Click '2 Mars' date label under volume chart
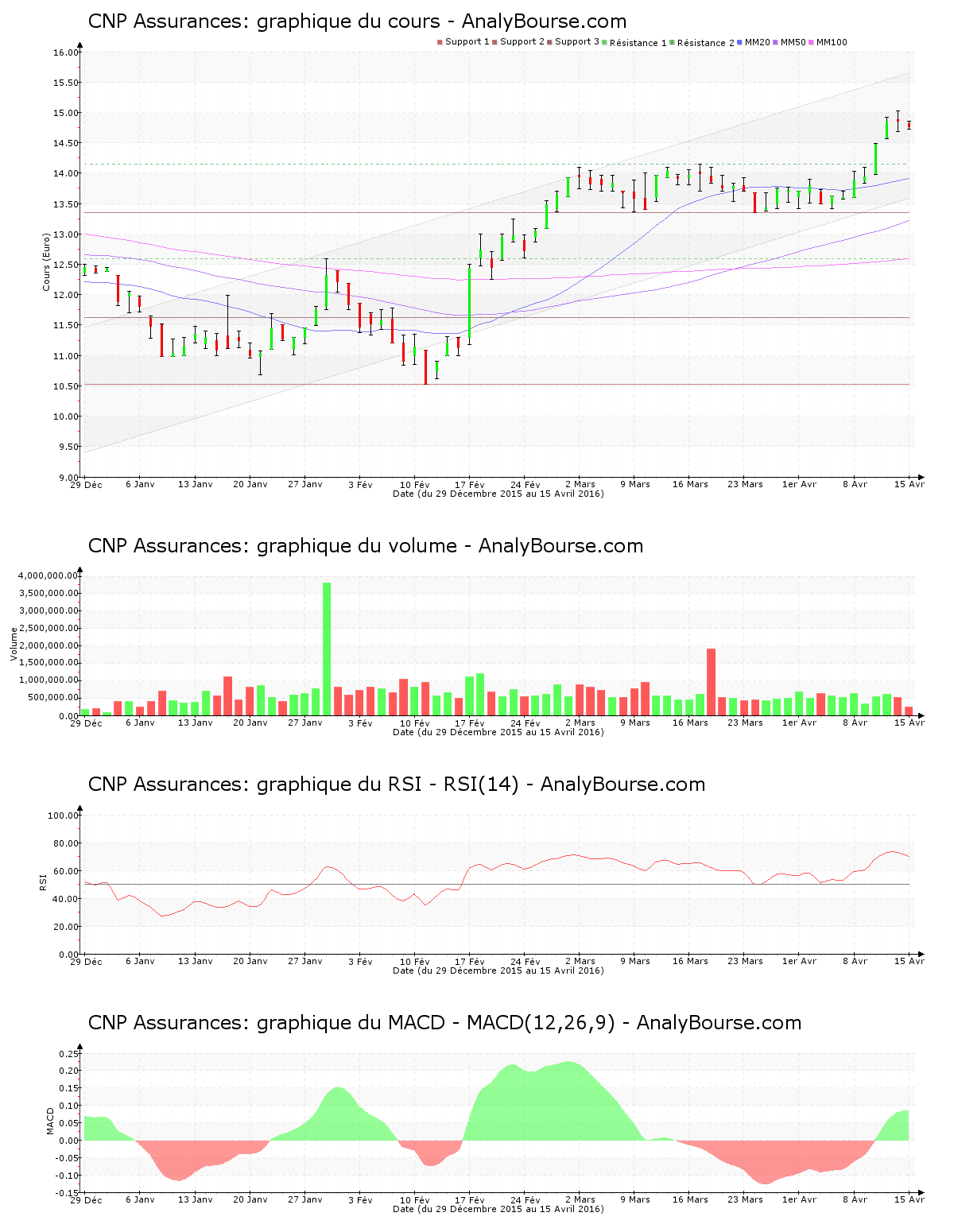 click(x=580, y=723)
